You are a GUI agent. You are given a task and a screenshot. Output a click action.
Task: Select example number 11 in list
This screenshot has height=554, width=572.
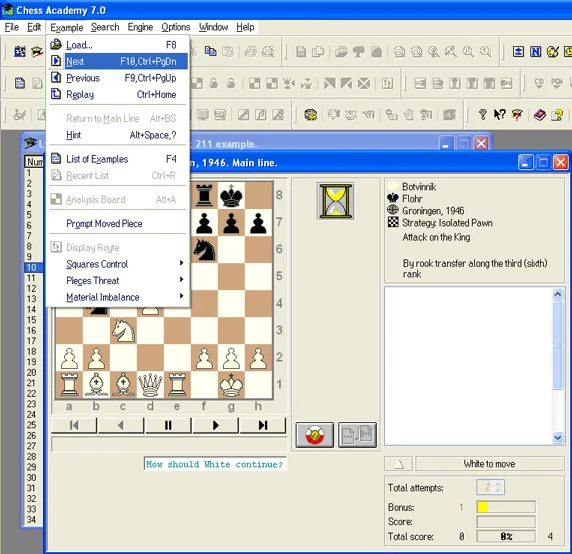32,278
